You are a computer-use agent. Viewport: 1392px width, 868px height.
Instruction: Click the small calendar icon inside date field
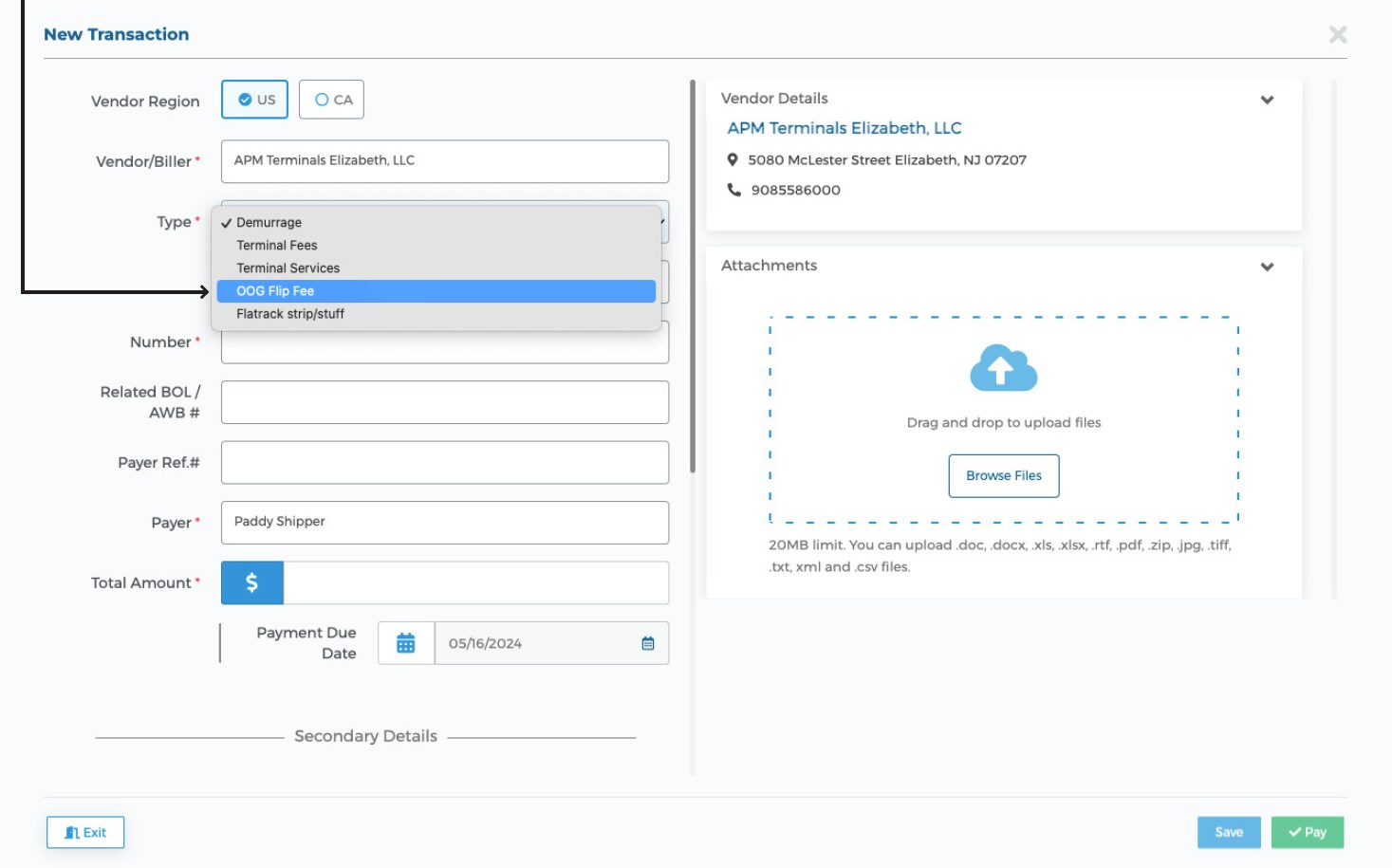(648, 643)
